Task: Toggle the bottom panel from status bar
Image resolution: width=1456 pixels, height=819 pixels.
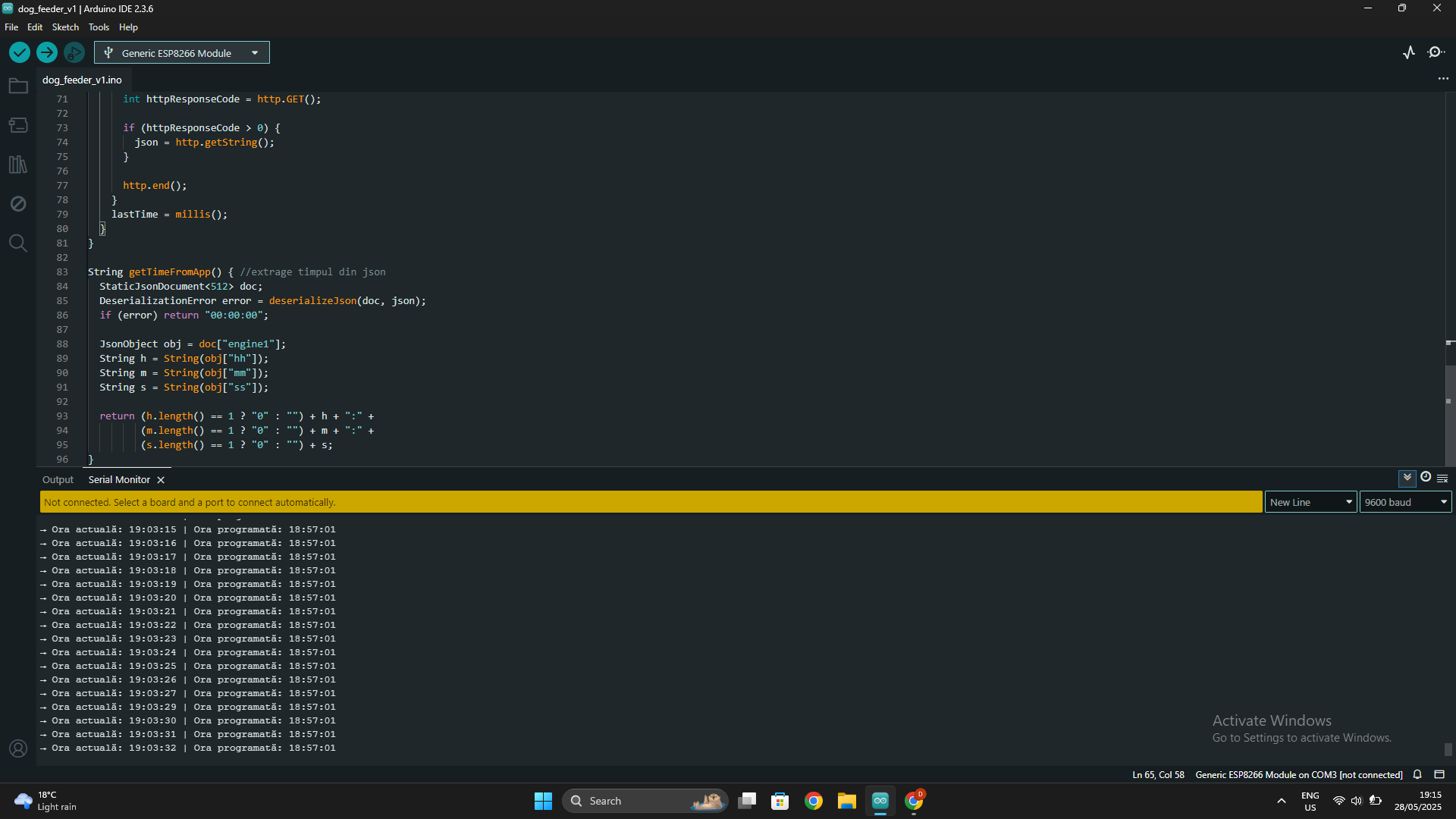Action: pos(1439,774)
